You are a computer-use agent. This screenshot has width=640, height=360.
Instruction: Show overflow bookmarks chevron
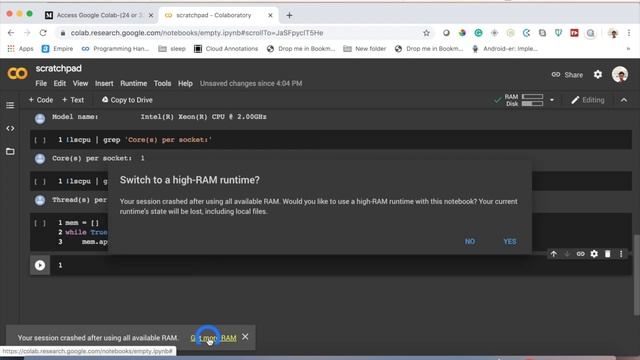click(628, 49)
